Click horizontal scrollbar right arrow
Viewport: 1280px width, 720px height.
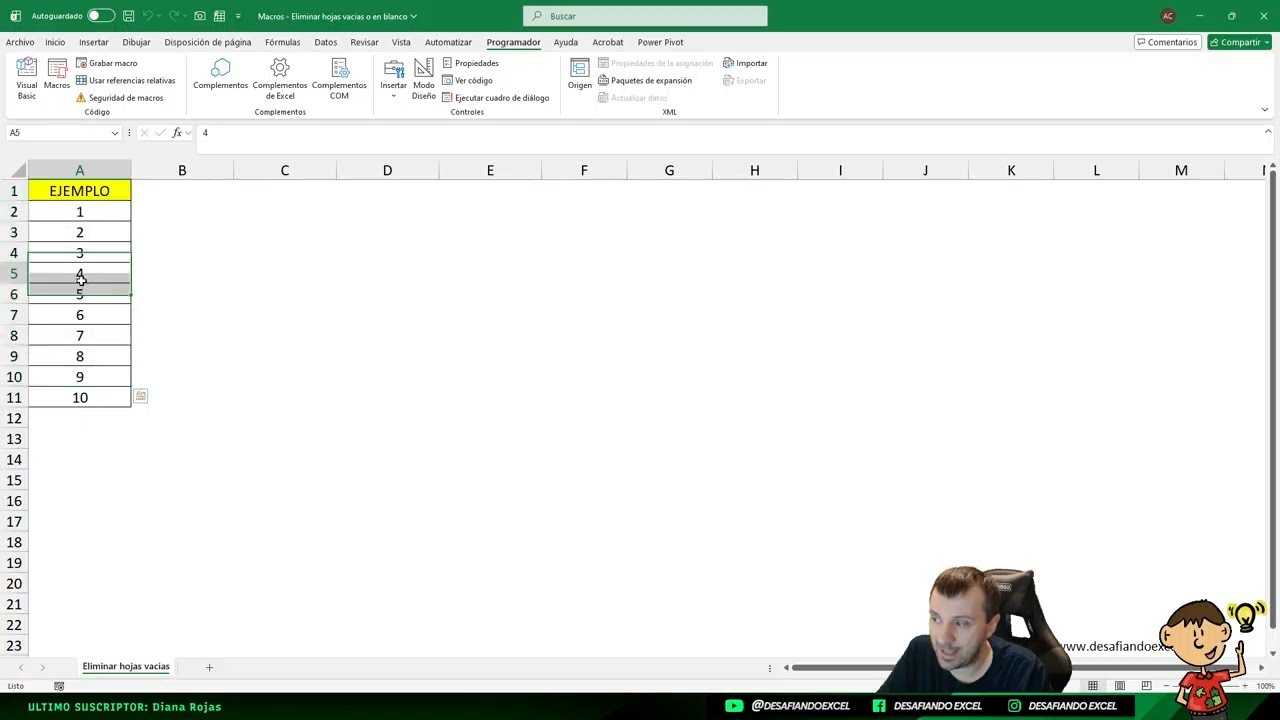click(x=1261, y=667)
